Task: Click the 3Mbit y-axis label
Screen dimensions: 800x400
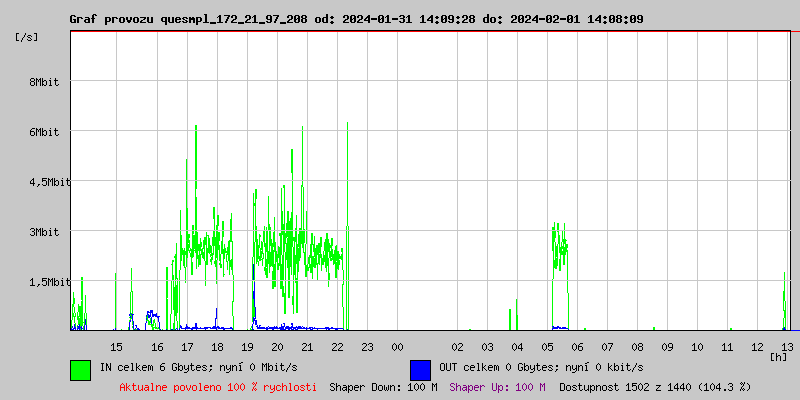Action: click(x=44, y=232)
